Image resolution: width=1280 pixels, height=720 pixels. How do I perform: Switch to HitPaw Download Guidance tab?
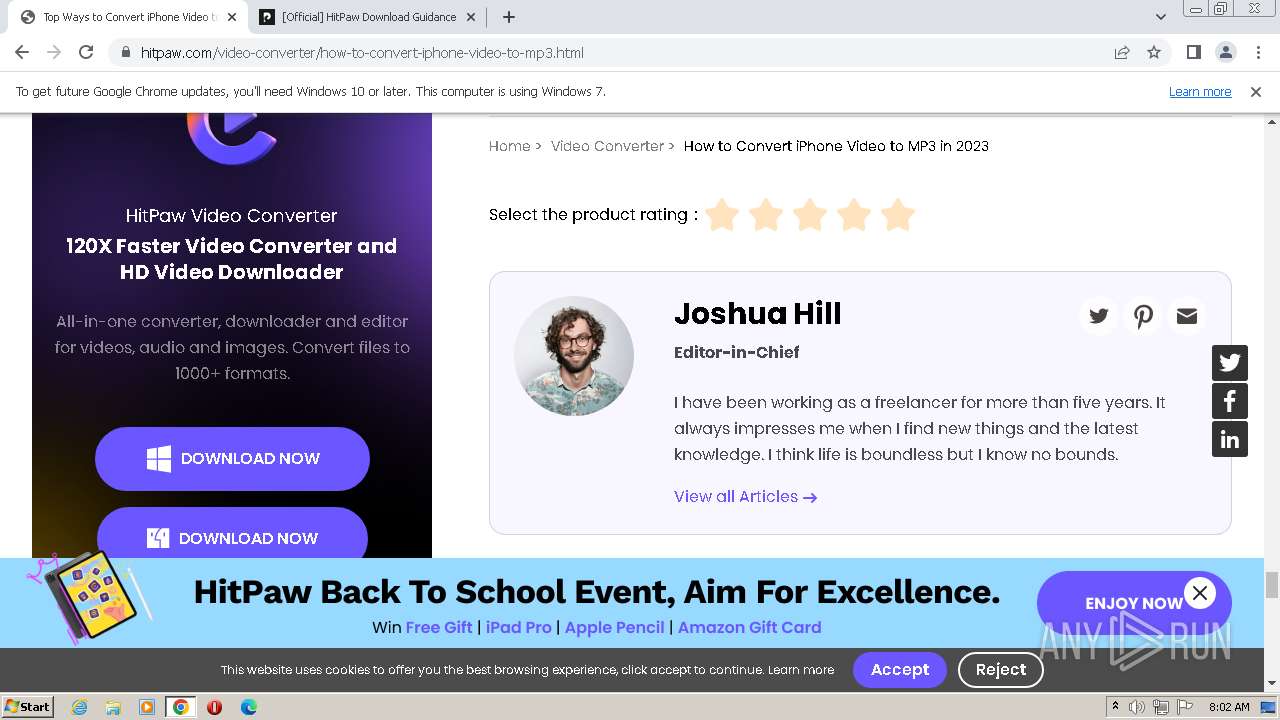(369, 17)
